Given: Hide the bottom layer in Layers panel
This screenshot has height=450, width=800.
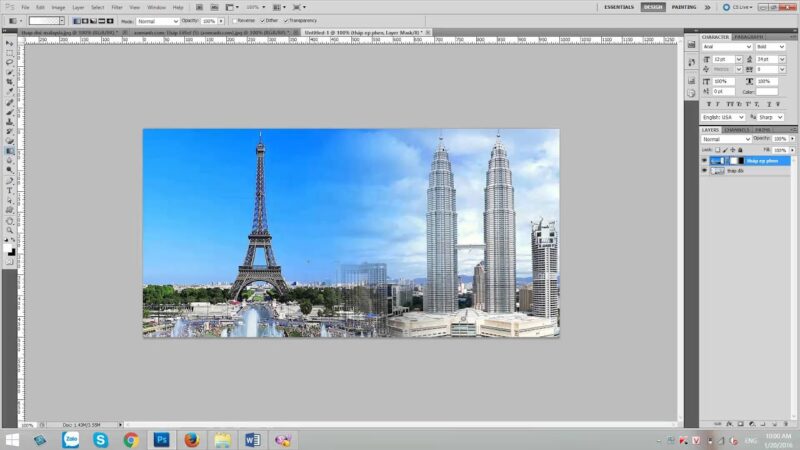Looking at the screenshot, I should point(705,171).
